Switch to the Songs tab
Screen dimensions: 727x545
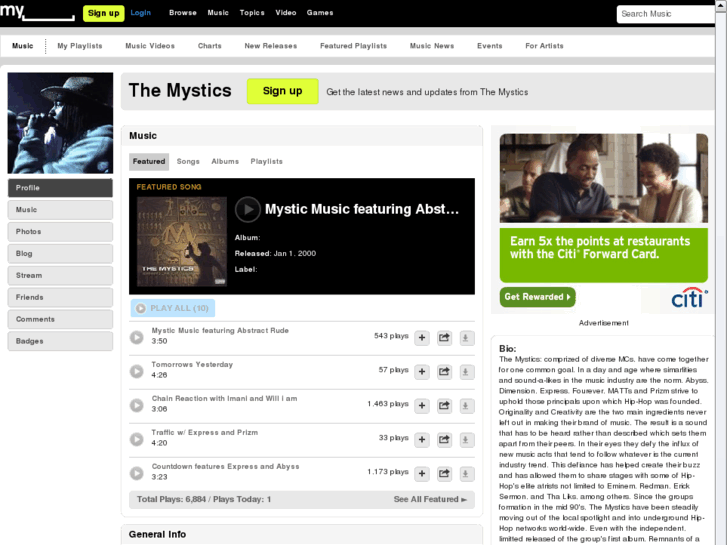click(188, 161)
